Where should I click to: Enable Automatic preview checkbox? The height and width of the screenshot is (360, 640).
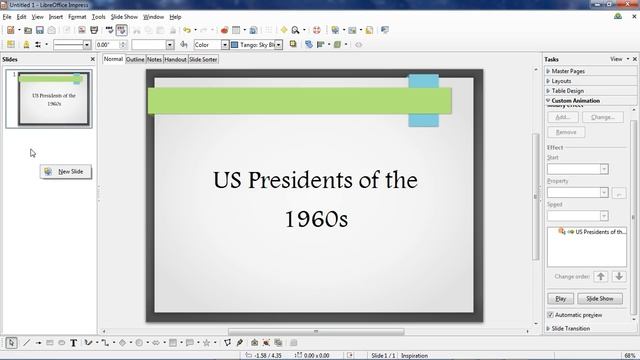click(x=550, y=315)
